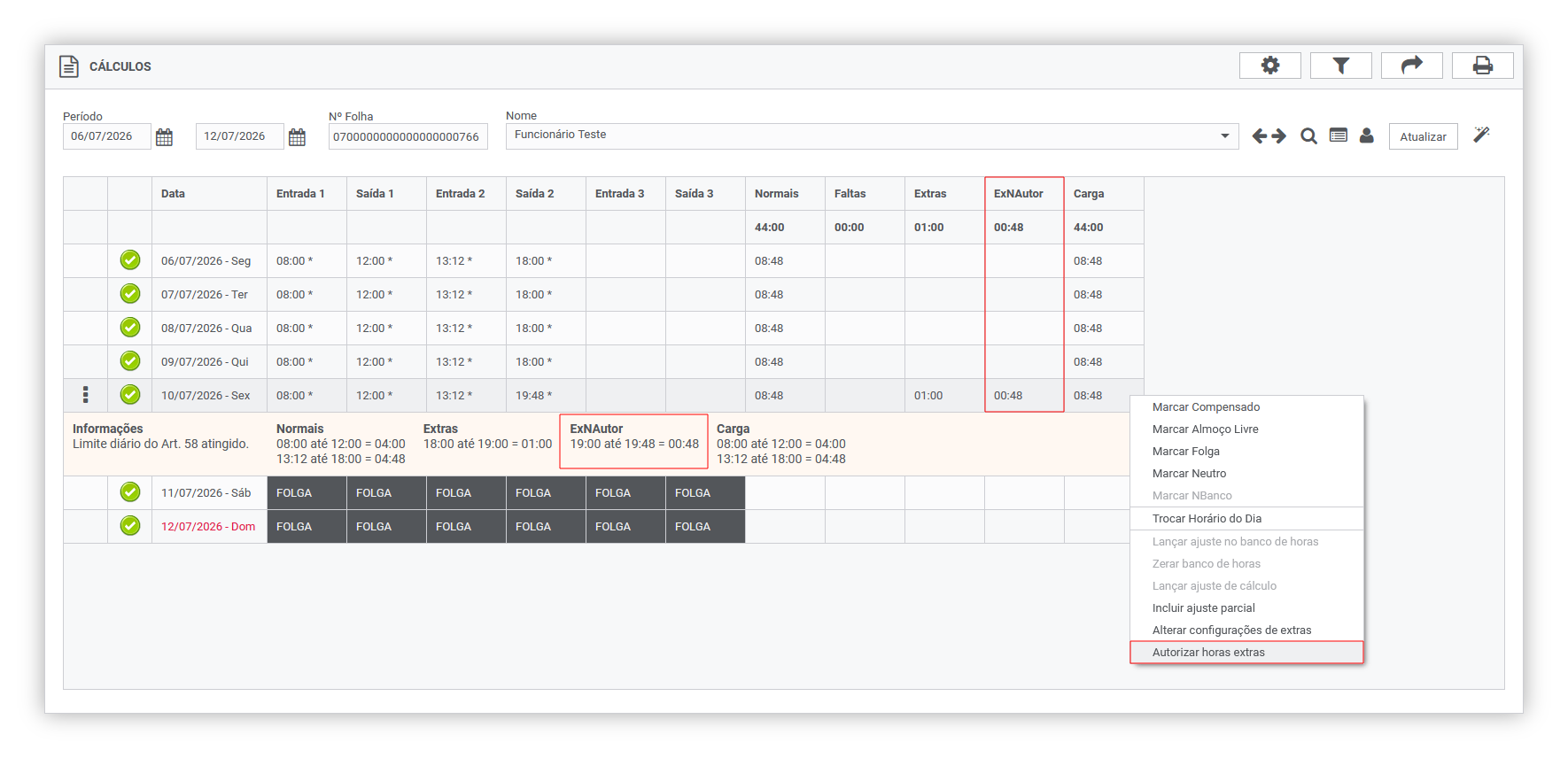Click the share arrow button
This screenshot has height=758, width=1568.
click(x=1411, y=66)
